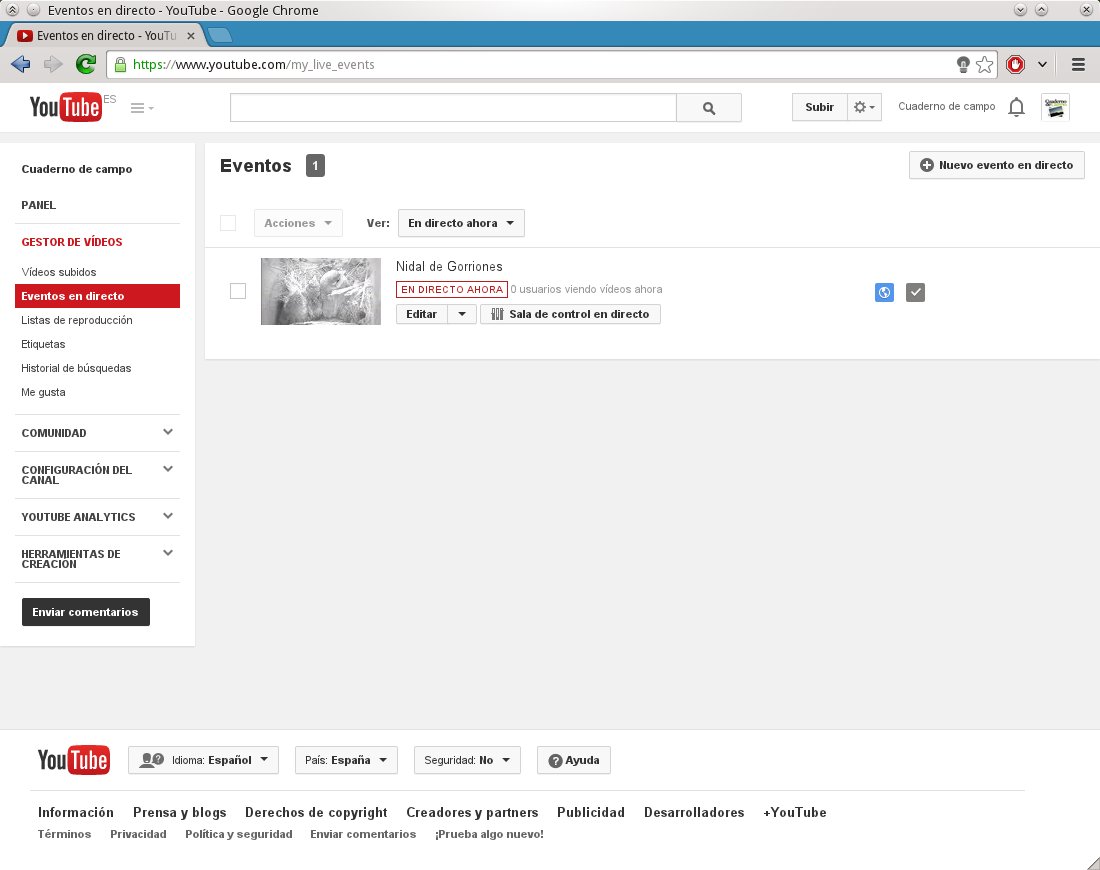Expand HERRAMIENTAS DE CREACIÓN section
Screen dimensions: 1100x870
pos(168,553)
